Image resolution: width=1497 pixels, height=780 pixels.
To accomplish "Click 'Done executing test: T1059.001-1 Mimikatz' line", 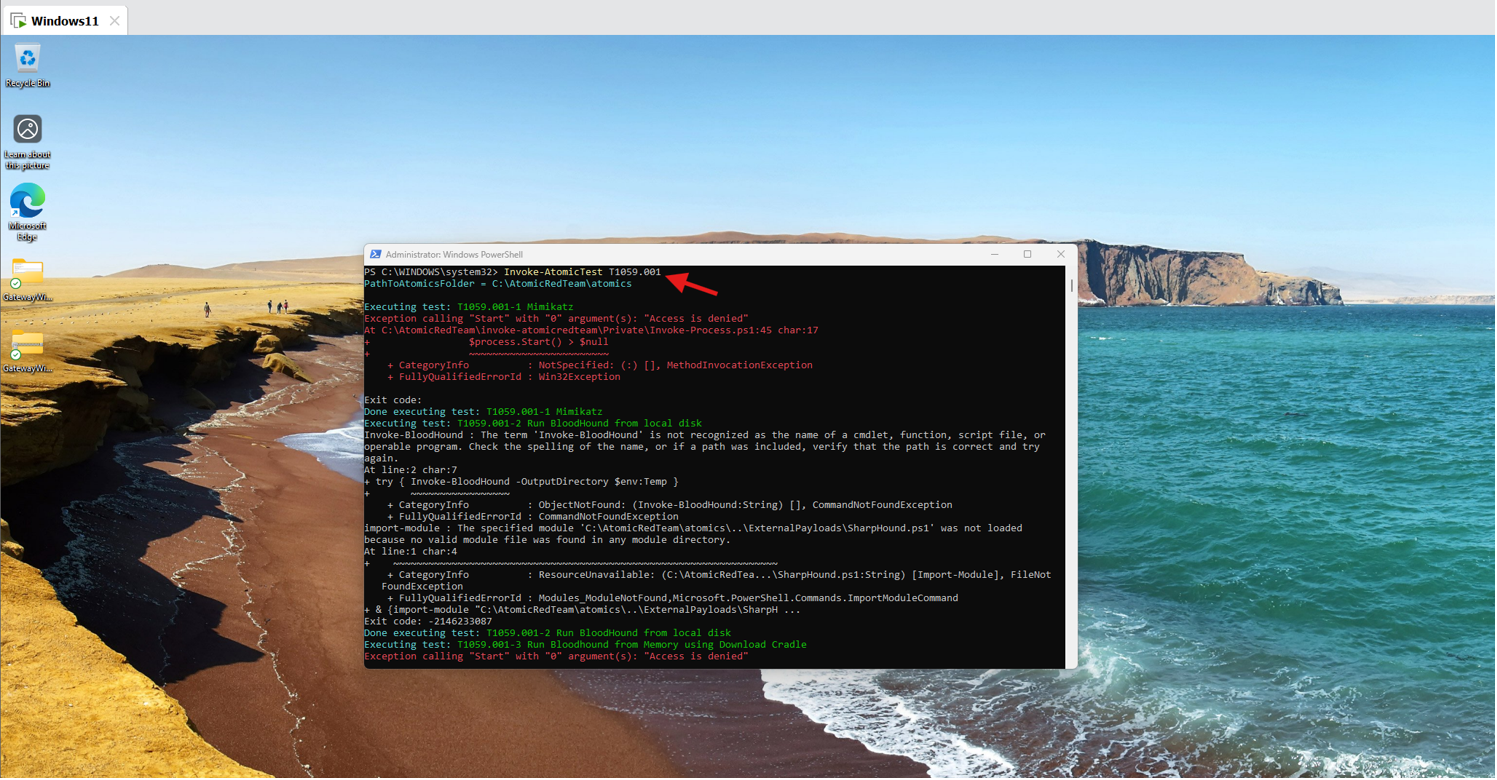I will (x=484, y=412).
